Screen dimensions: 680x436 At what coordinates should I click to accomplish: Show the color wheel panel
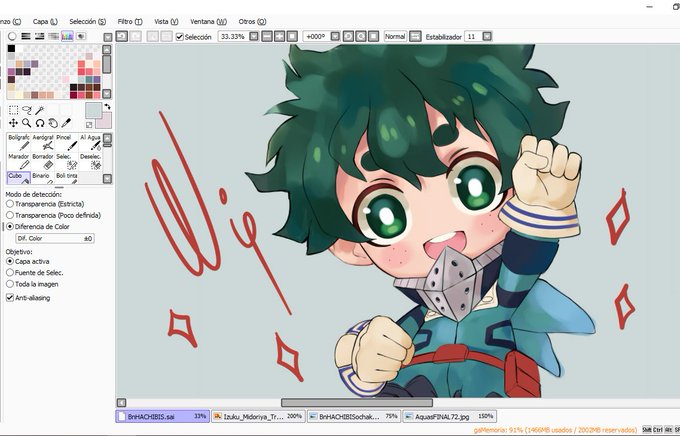point(12,36)
